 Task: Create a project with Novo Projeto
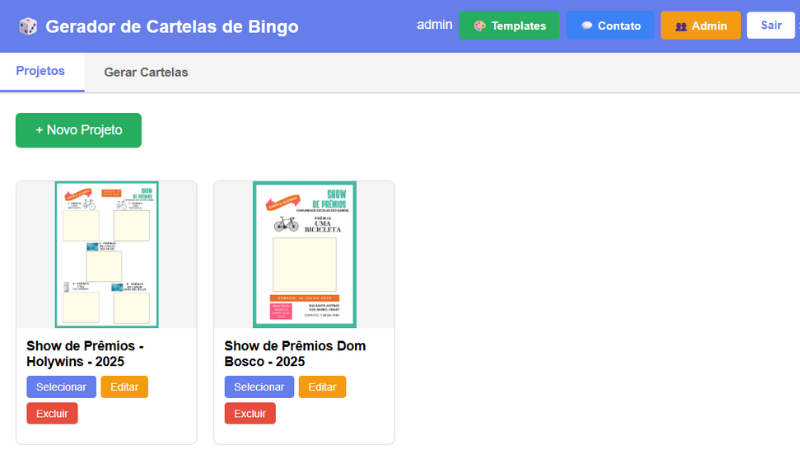[x=78, y=130]
